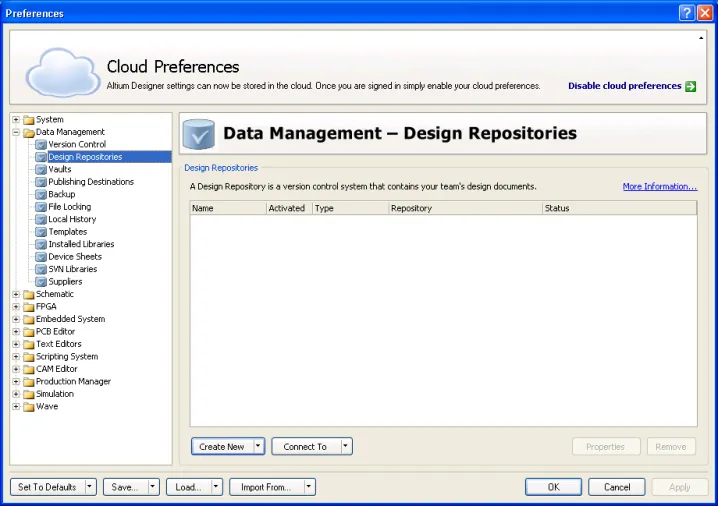
Task: Click the Backup page icon
Action: [x=41, y=195]
